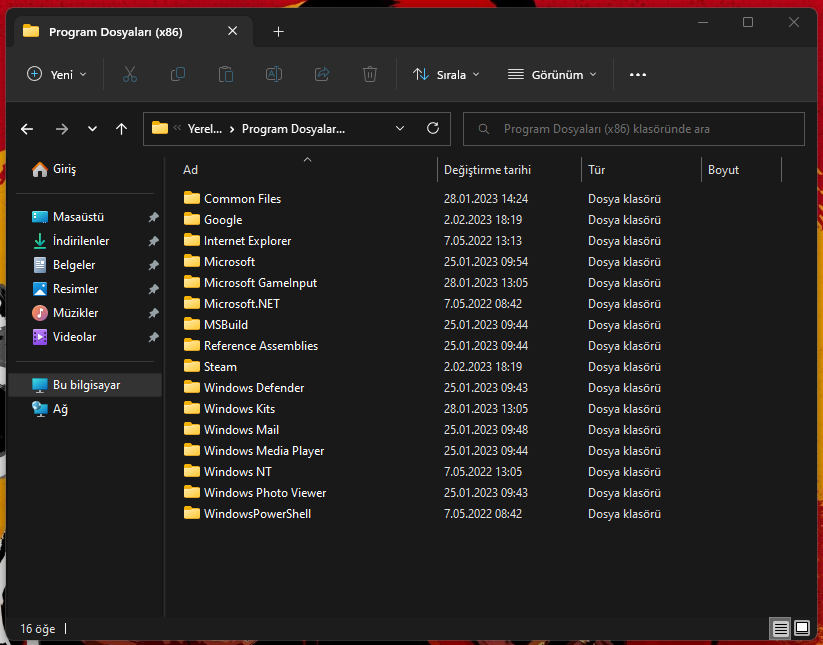The image size is (823, 645).
Task: Go forward with the right arrow
Action: click(x=62, y=129)
